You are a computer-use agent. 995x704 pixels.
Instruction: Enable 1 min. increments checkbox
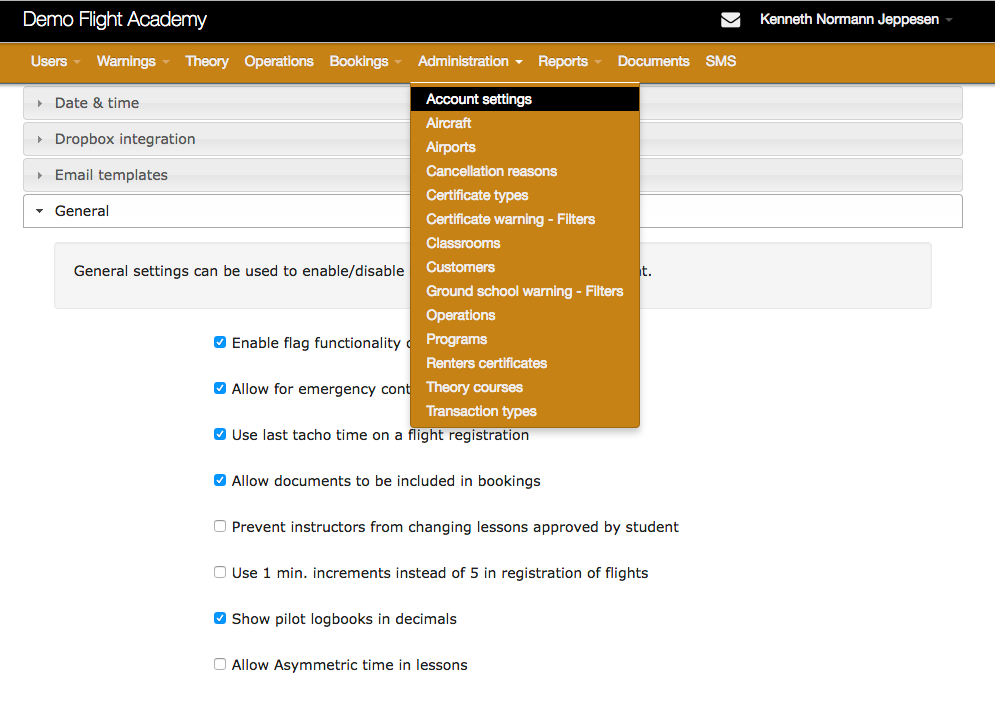[x=220, y=573]
